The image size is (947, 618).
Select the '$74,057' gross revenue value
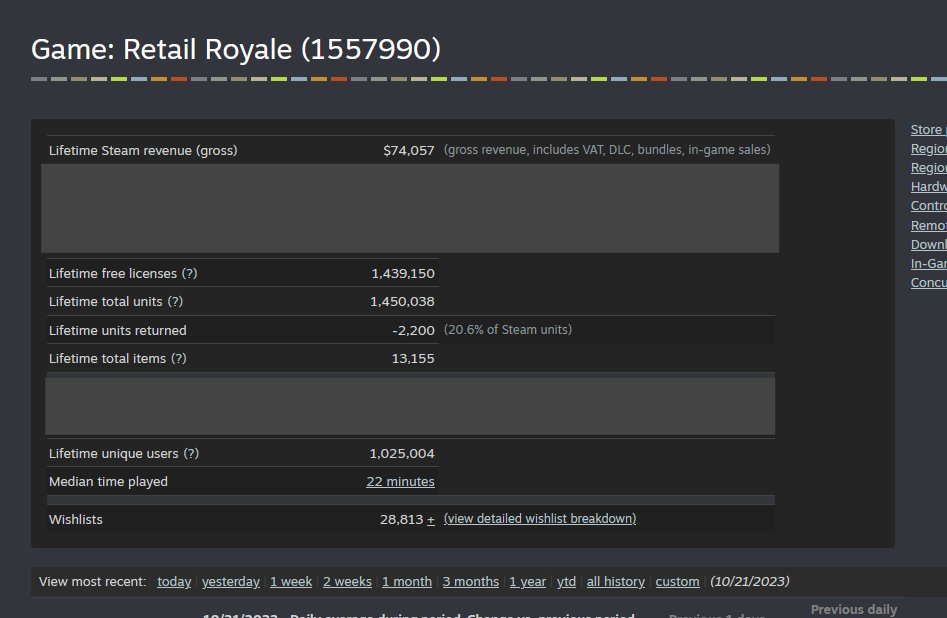coord(408,150)
